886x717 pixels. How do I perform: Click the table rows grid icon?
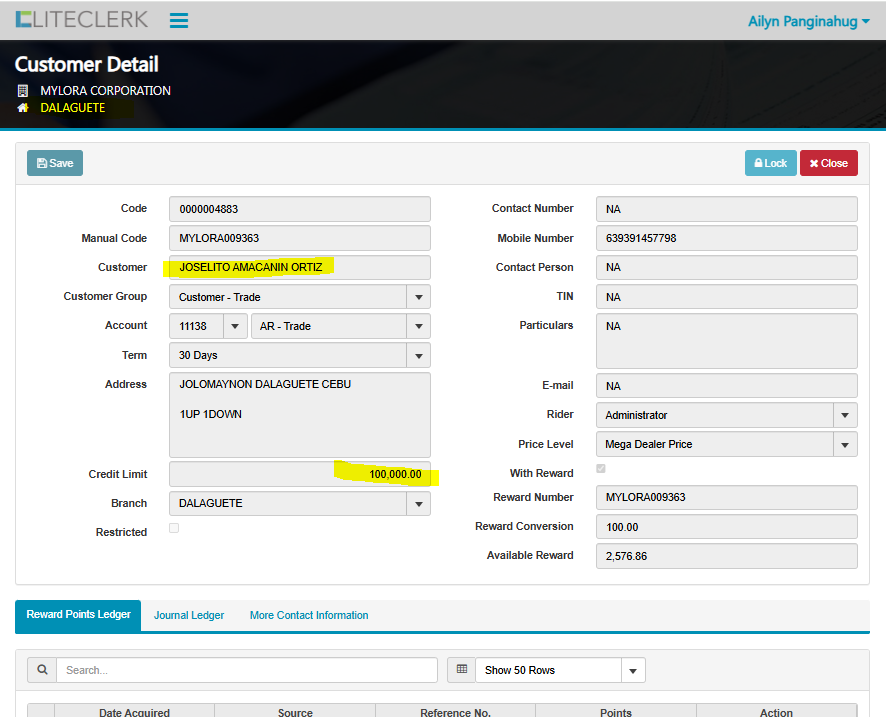[x=461, y=670]
